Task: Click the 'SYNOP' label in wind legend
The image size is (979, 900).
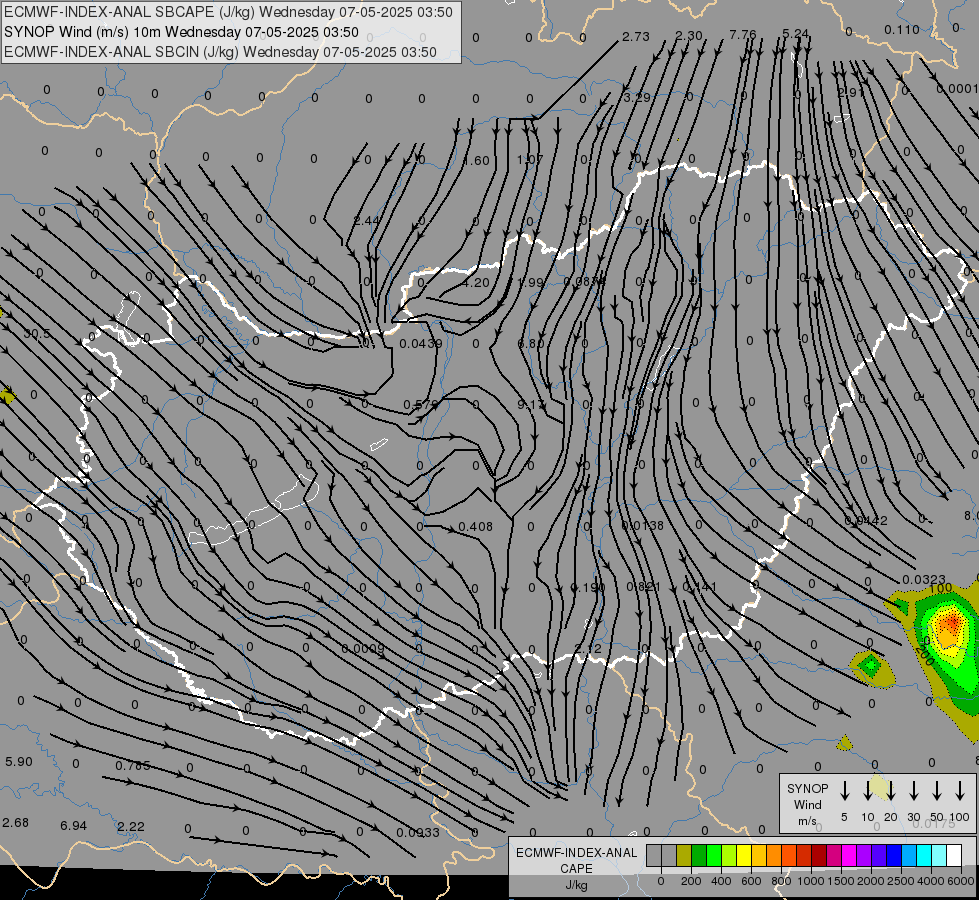Action: coord(807,788)
